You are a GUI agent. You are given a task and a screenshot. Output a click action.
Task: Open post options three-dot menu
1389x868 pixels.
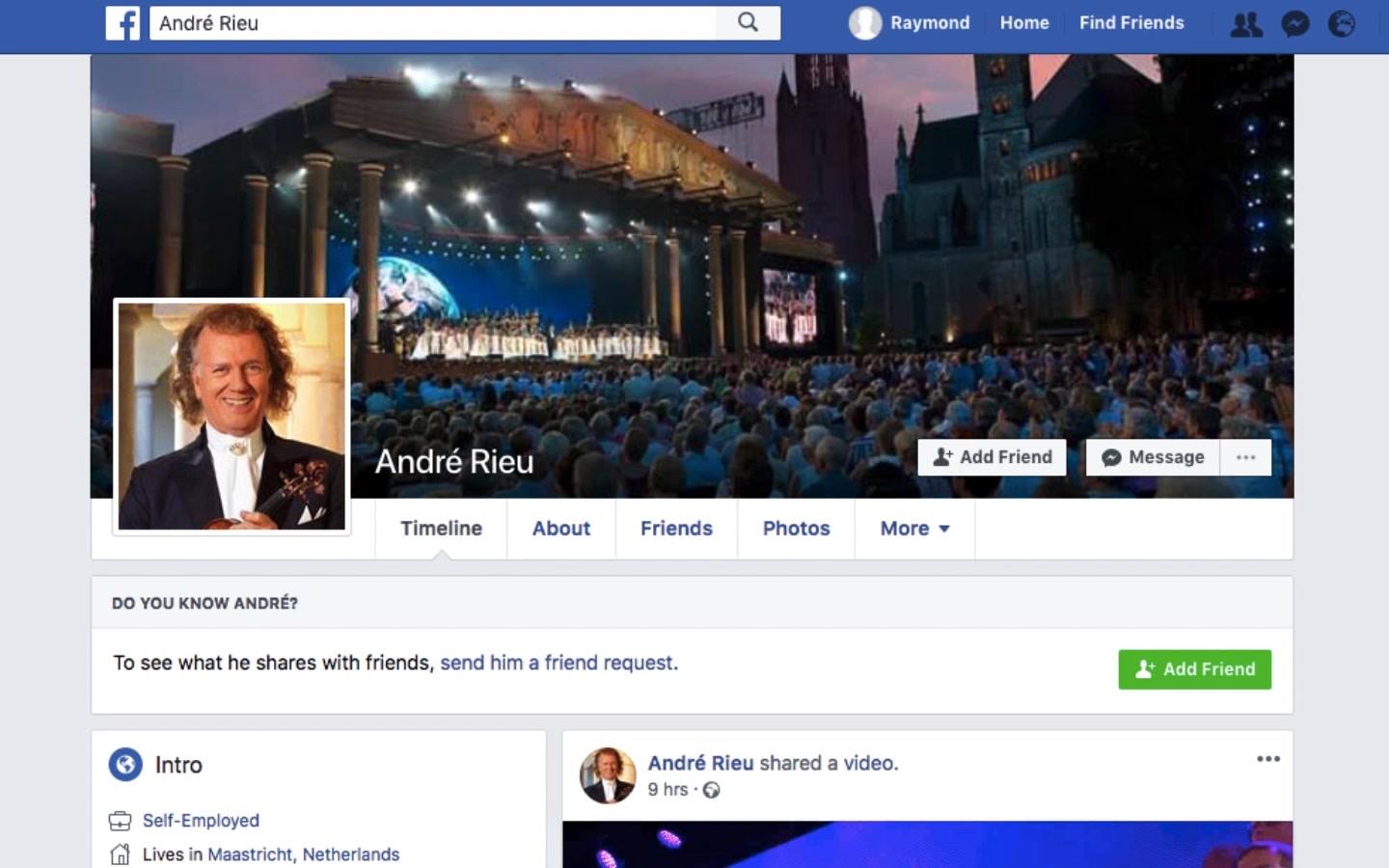(x=1268, y=759)
